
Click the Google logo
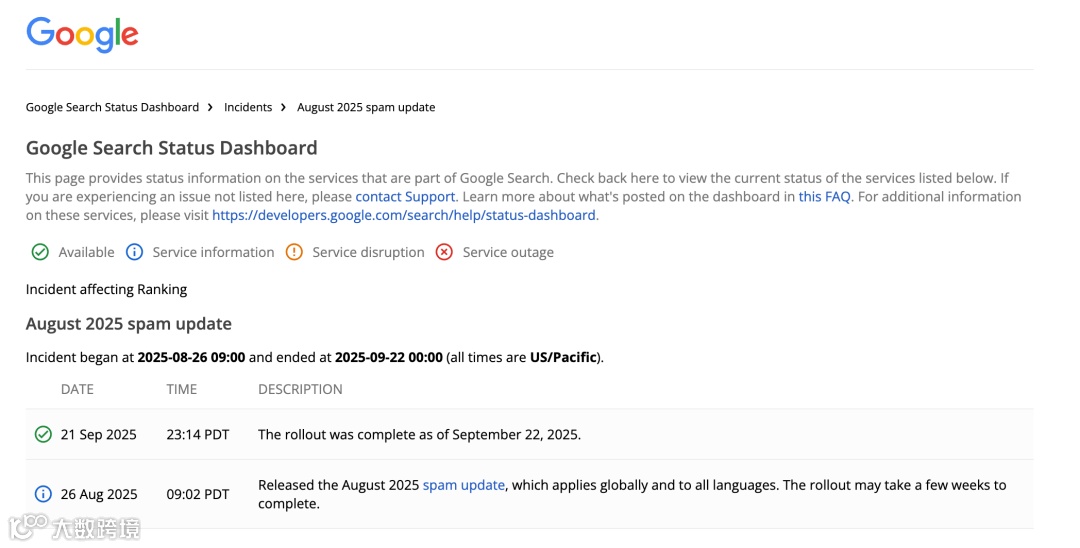[82, 34]
